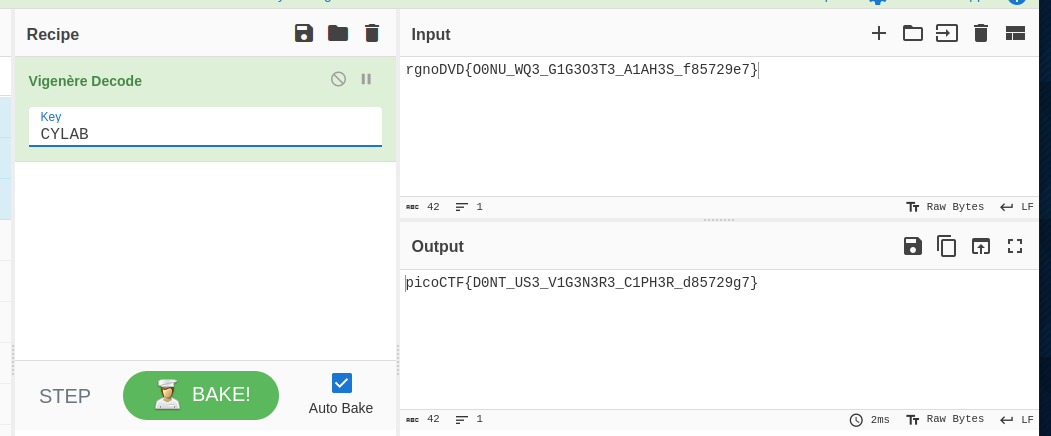Image resolution: width=1051 pixels, height=436 pixels.
Task: Reset the pane layout
Action: coord(1015,34)
